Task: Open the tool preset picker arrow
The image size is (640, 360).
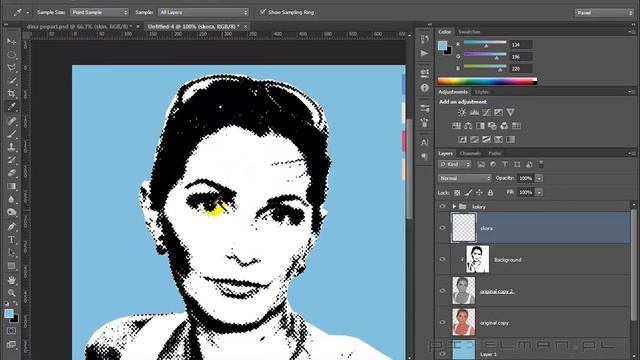Action: click(x=27, y=13)
